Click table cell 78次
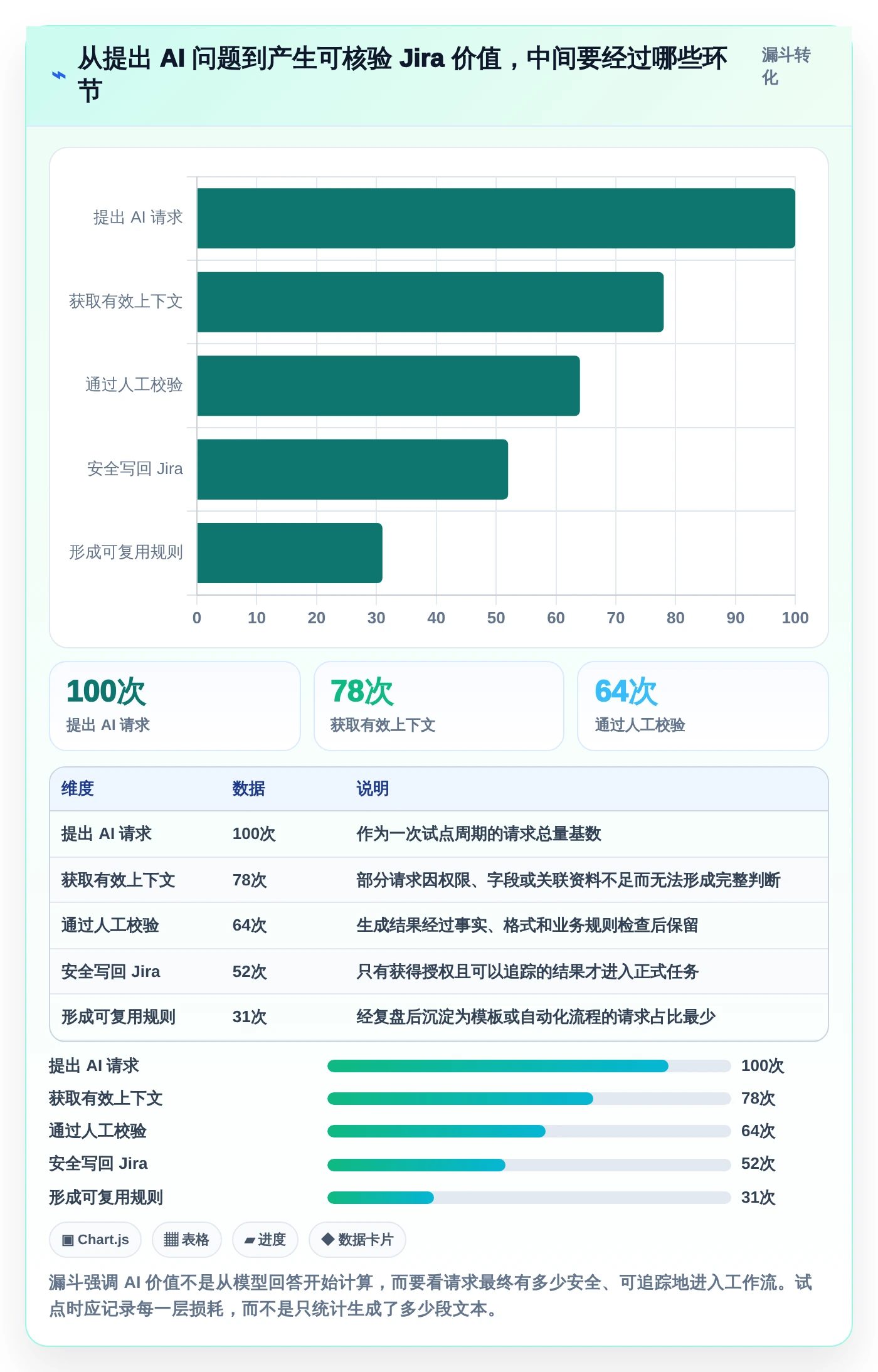Screen dimensions: 878x1372 [250, 880]
